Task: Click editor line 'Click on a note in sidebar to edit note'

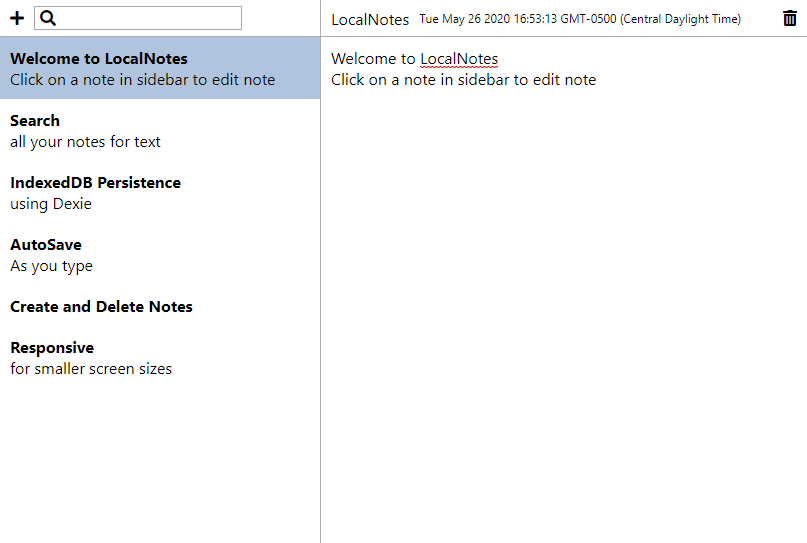Action: (463, 80)
